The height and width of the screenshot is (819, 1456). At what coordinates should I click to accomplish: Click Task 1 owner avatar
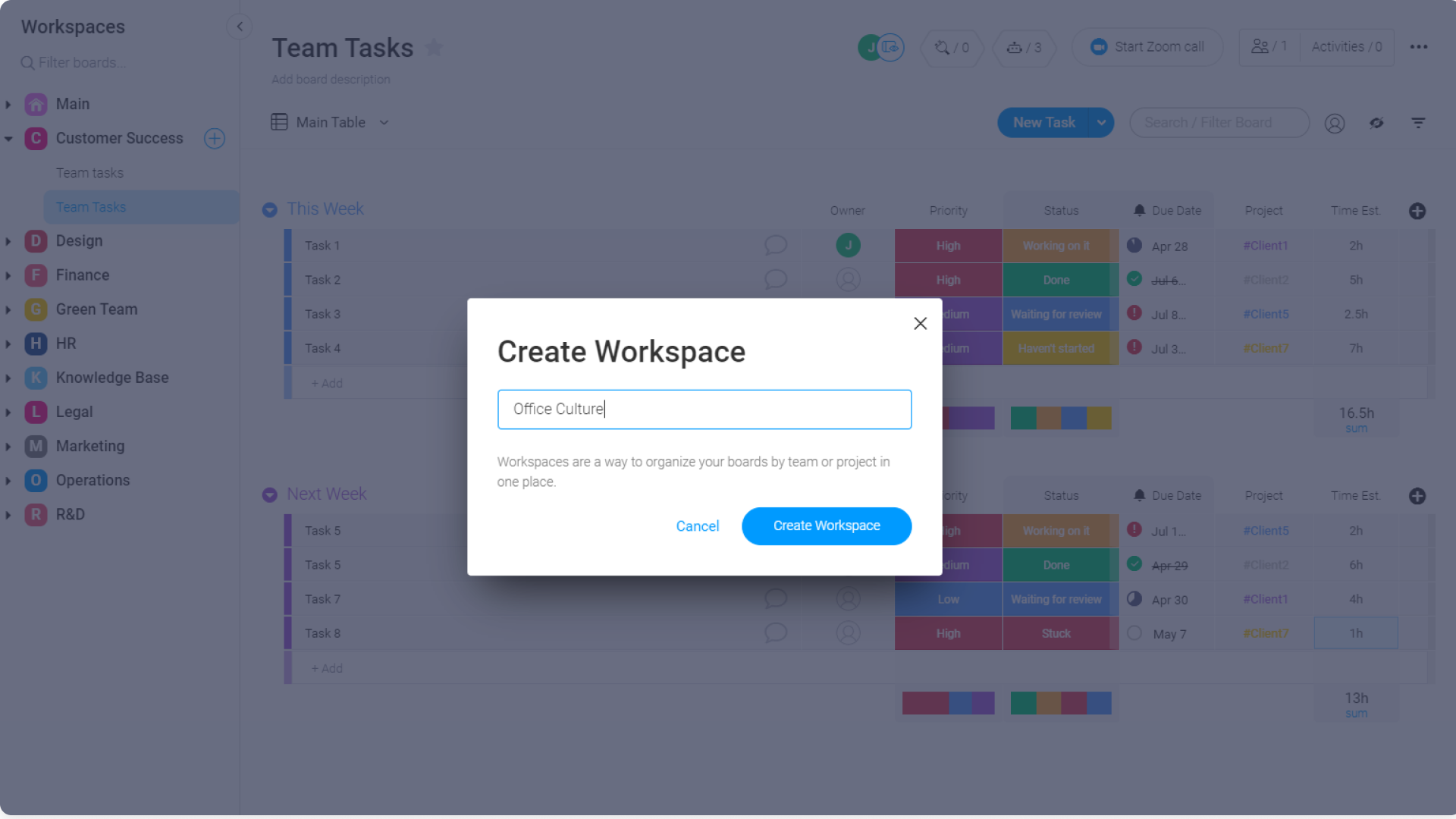pyautogui.click(x=848, y=245)
